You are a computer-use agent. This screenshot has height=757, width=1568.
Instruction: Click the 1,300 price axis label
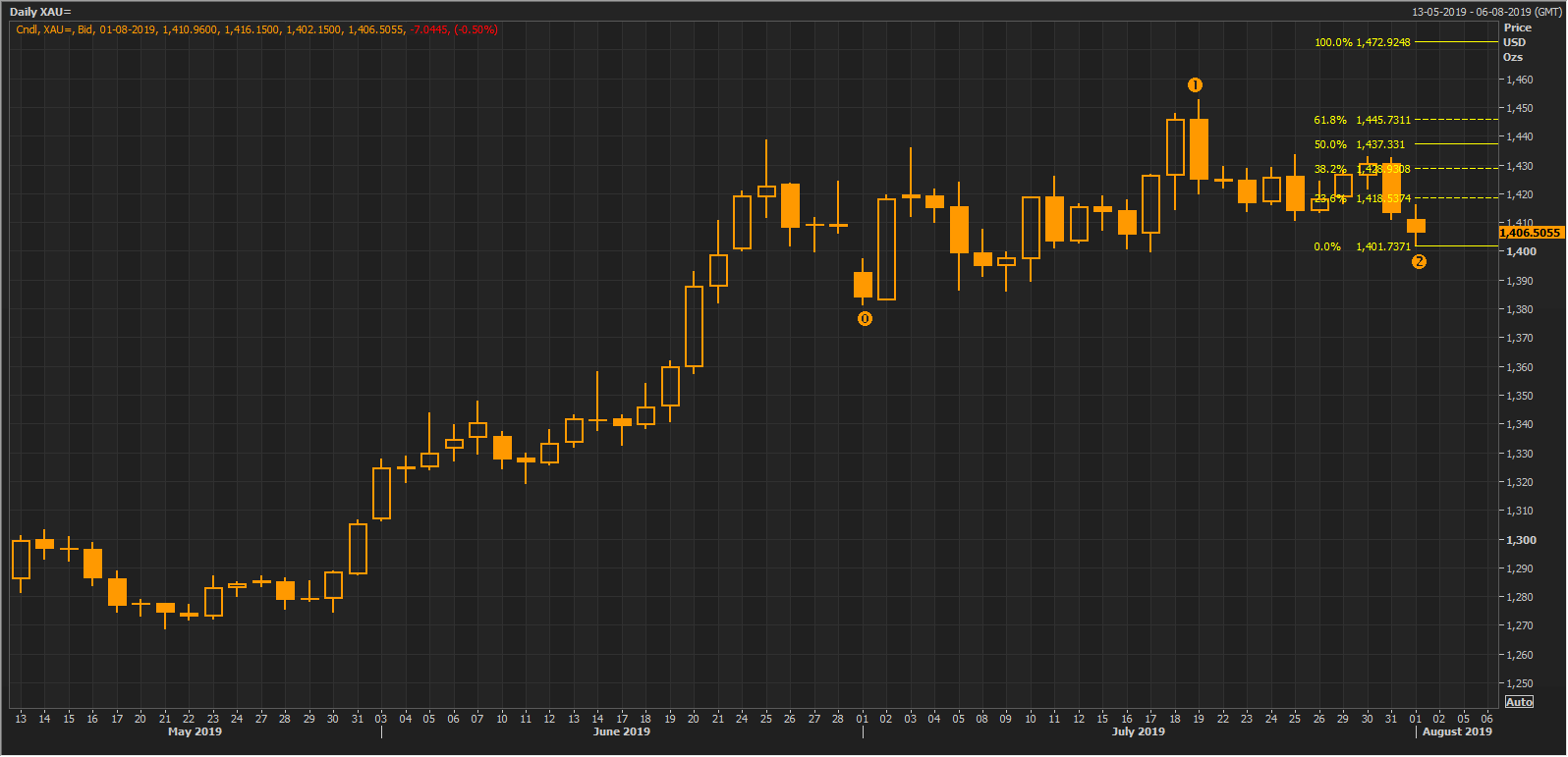click(x=1521, y=540)
